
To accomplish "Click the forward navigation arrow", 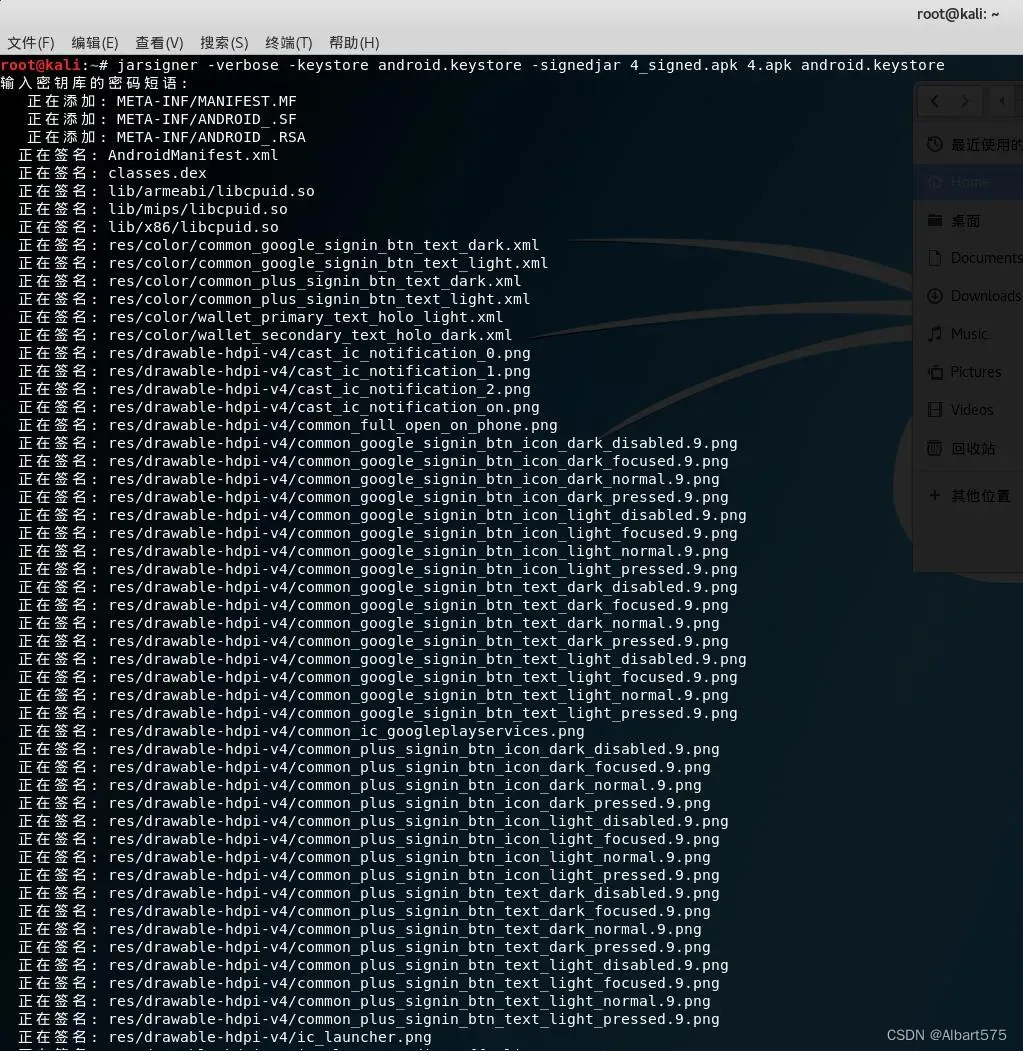I will (963, 101).
